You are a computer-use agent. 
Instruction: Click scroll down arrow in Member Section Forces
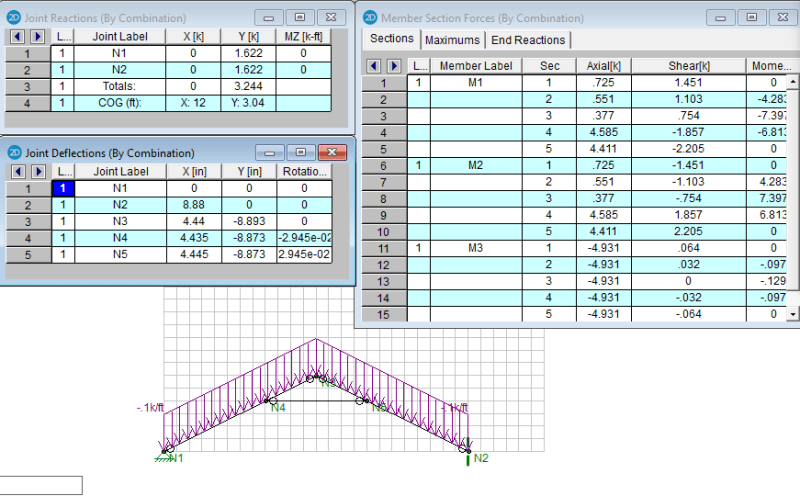pos(793,314)
